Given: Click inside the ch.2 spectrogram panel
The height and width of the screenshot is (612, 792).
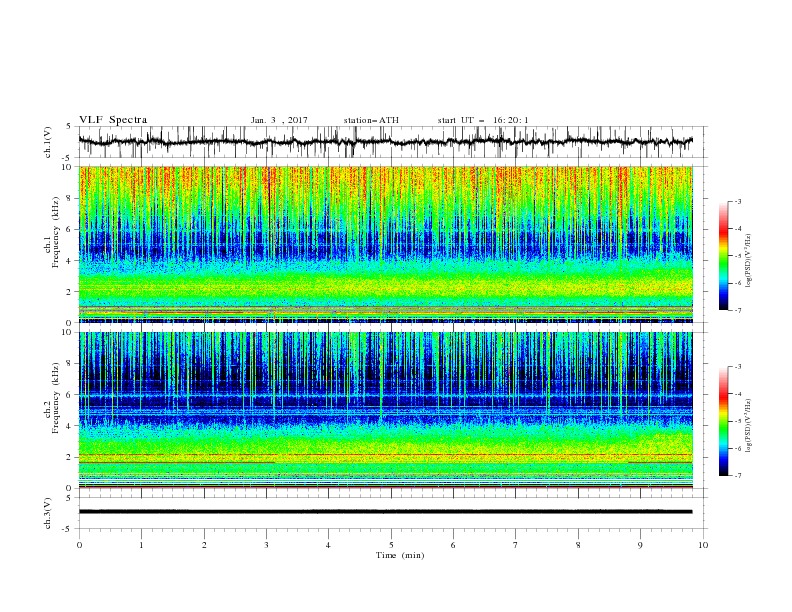Looking at the screenshot, I should click(385, 410).
